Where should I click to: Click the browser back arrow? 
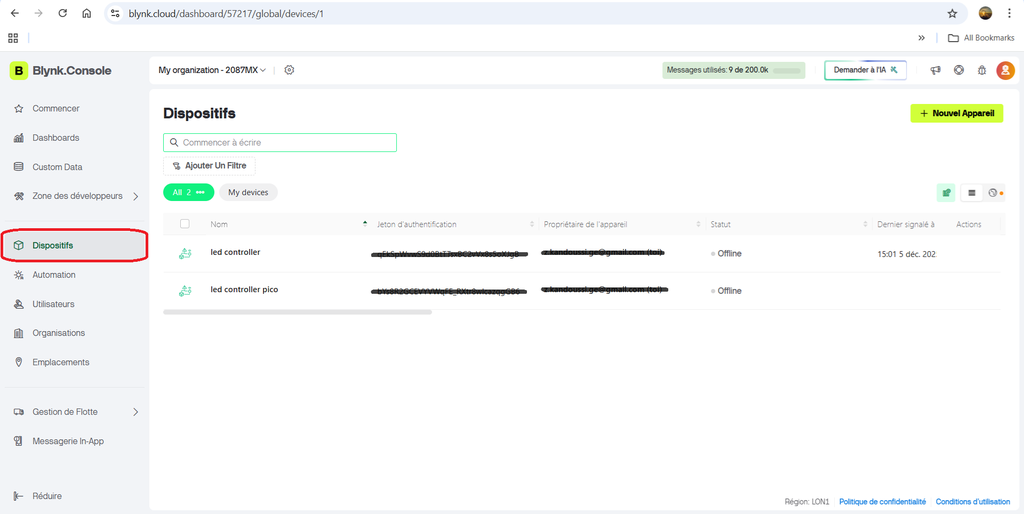pos(14,13)
